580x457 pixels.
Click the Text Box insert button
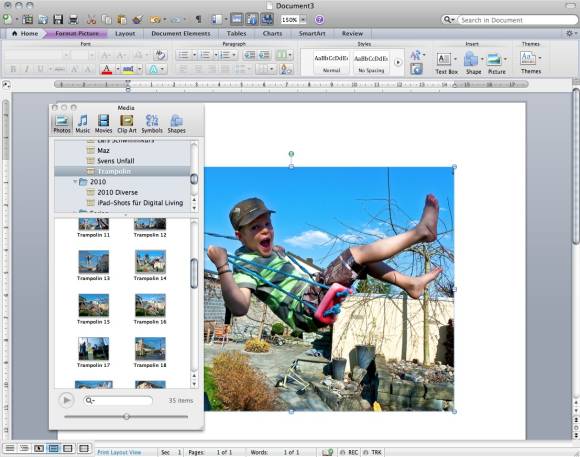[446, 63]
